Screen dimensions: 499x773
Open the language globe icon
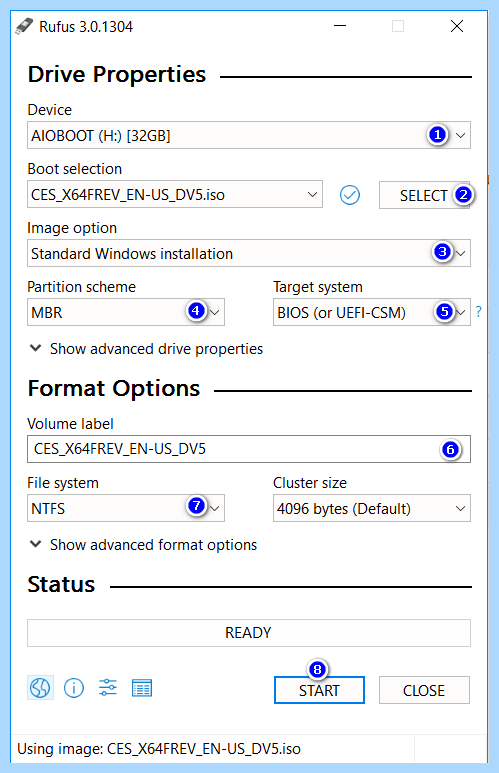[40, 687]
